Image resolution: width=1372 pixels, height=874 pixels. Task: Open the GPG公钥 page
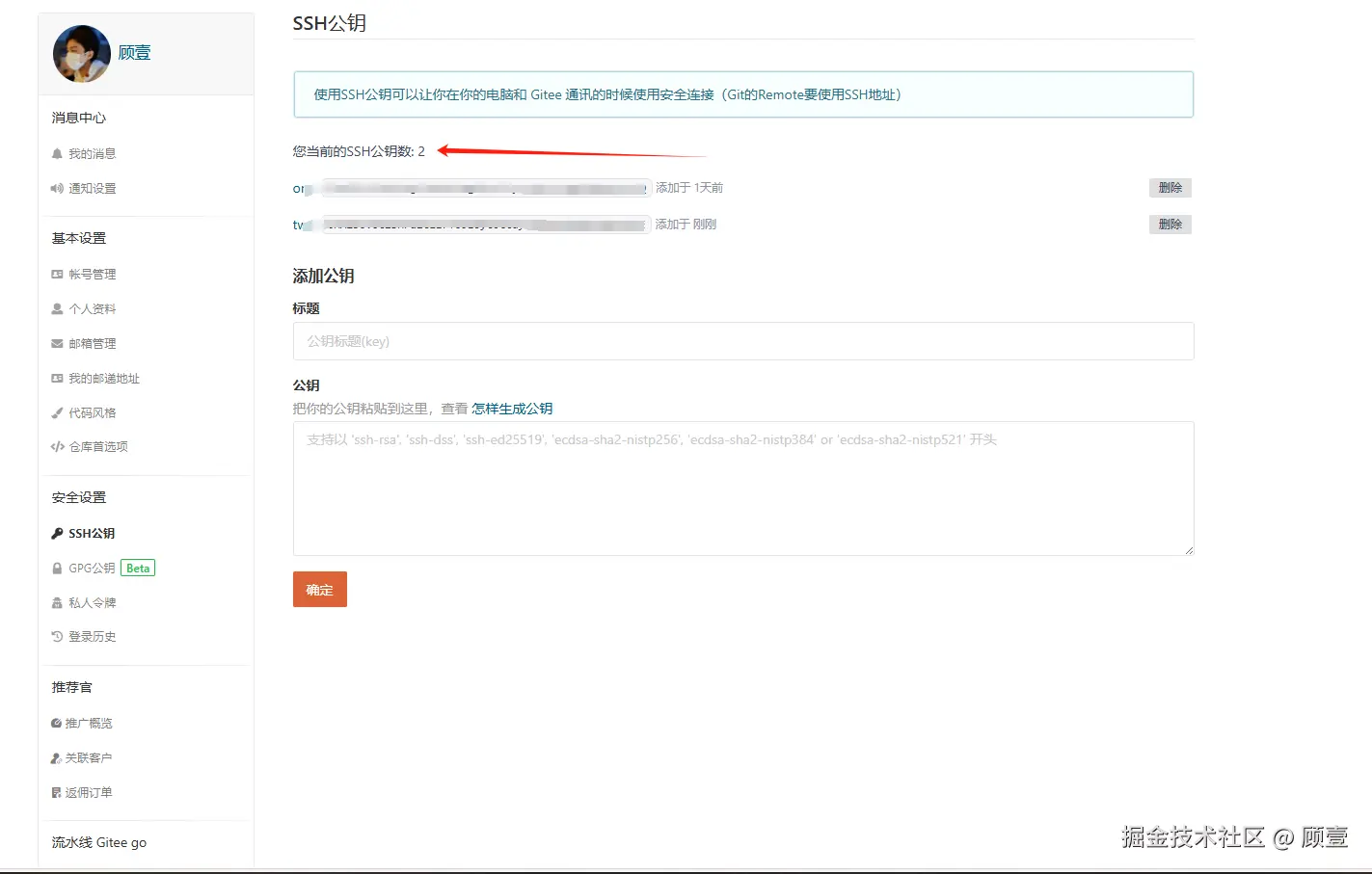(92, 569)
